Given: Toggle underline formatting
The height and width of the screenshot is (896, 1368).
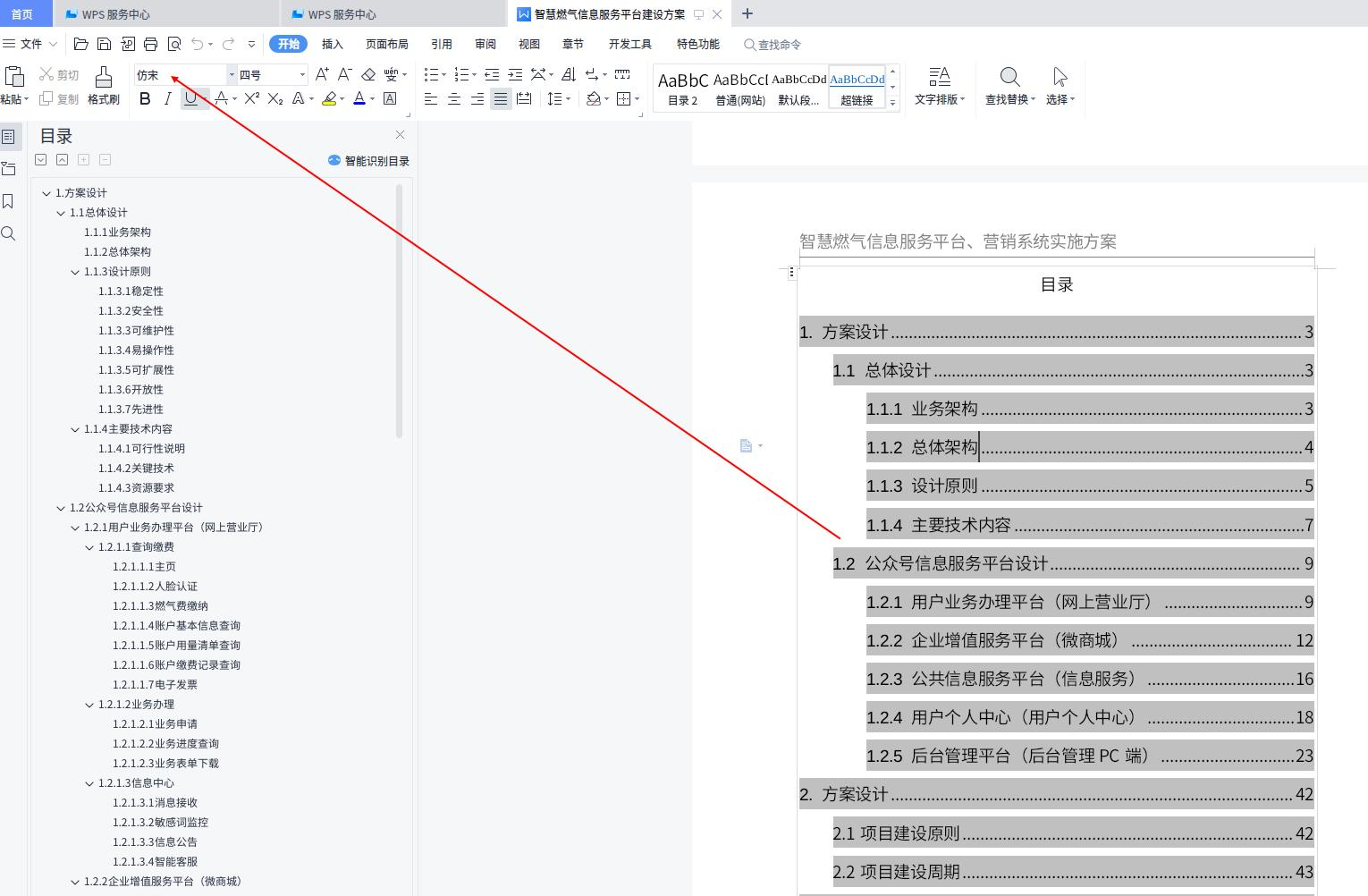Looking at the screenshot, I should [x=190, y=98].
